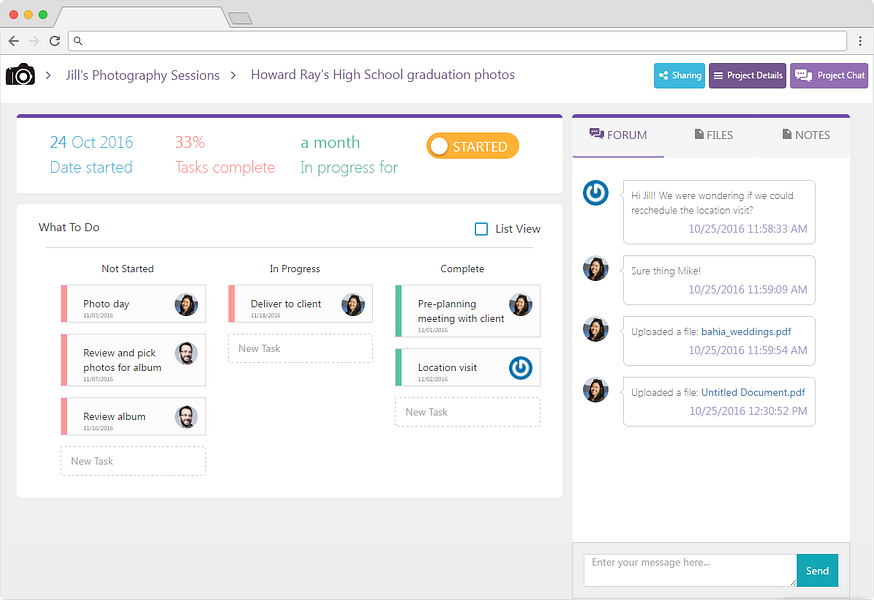Click the Not Started column header
Viewport: 874px width, 600px height.
pyautogui.click(x=128, y=269)
